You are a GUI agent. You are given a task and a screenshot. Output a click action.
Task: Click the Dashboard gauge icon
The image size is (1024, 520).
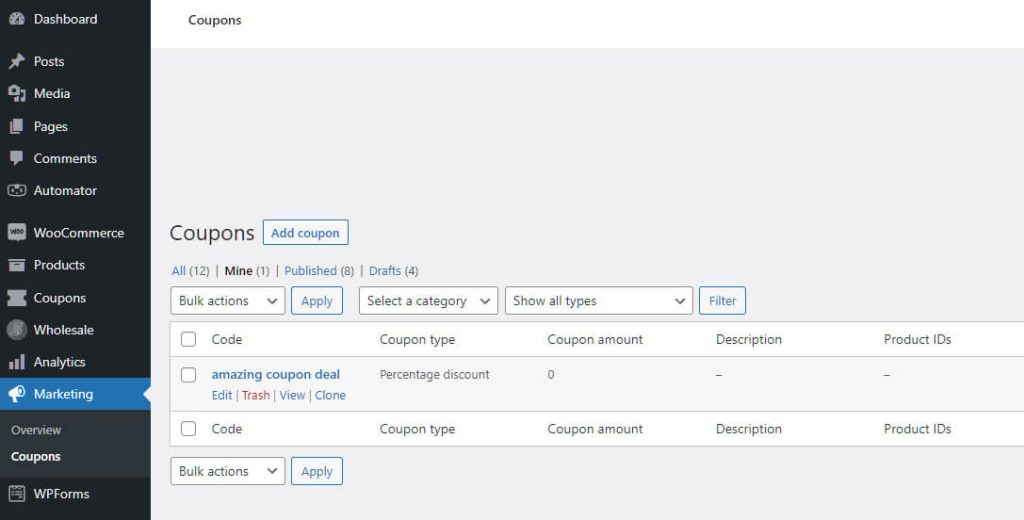click(16, 19)
